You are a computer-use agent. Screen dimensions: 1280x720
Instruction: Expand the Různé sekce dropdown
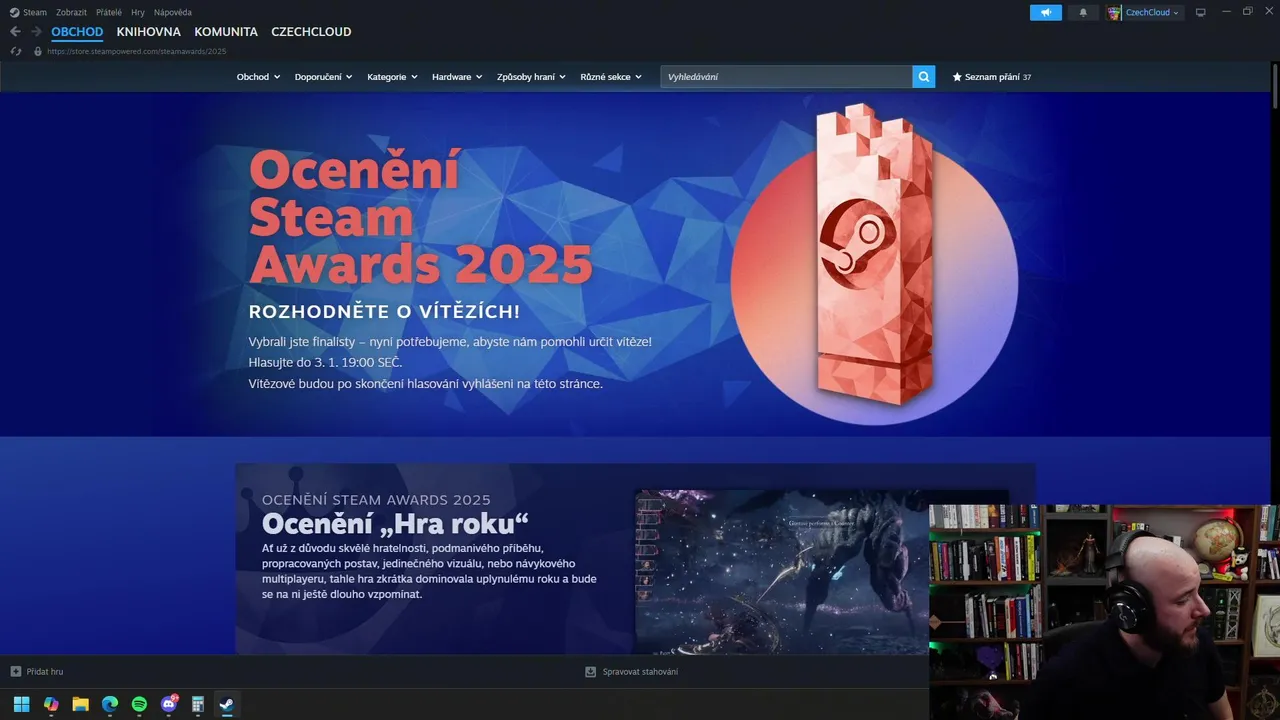[611, 77]
